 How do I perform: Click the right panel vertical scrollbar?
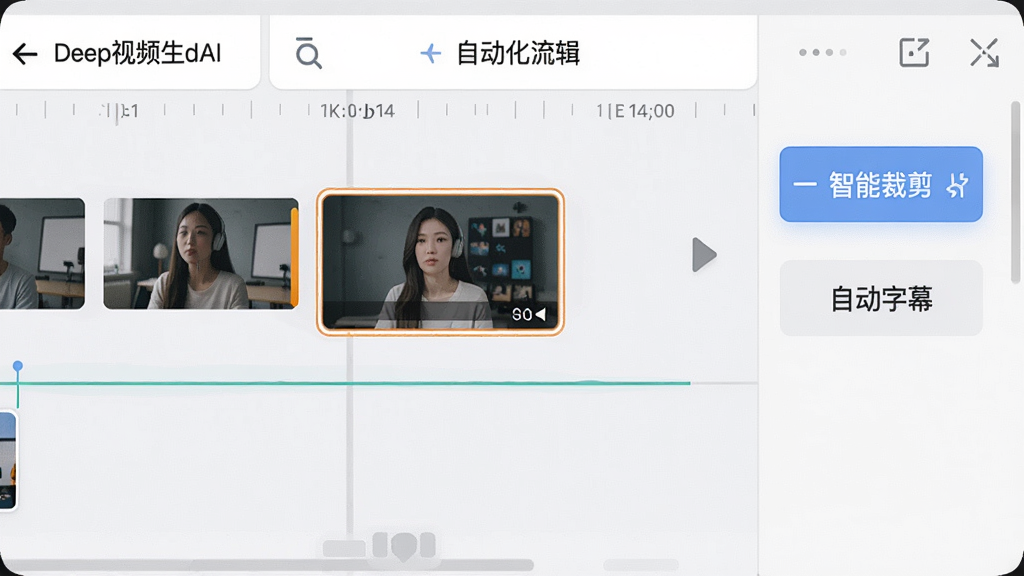point(1016,193)
